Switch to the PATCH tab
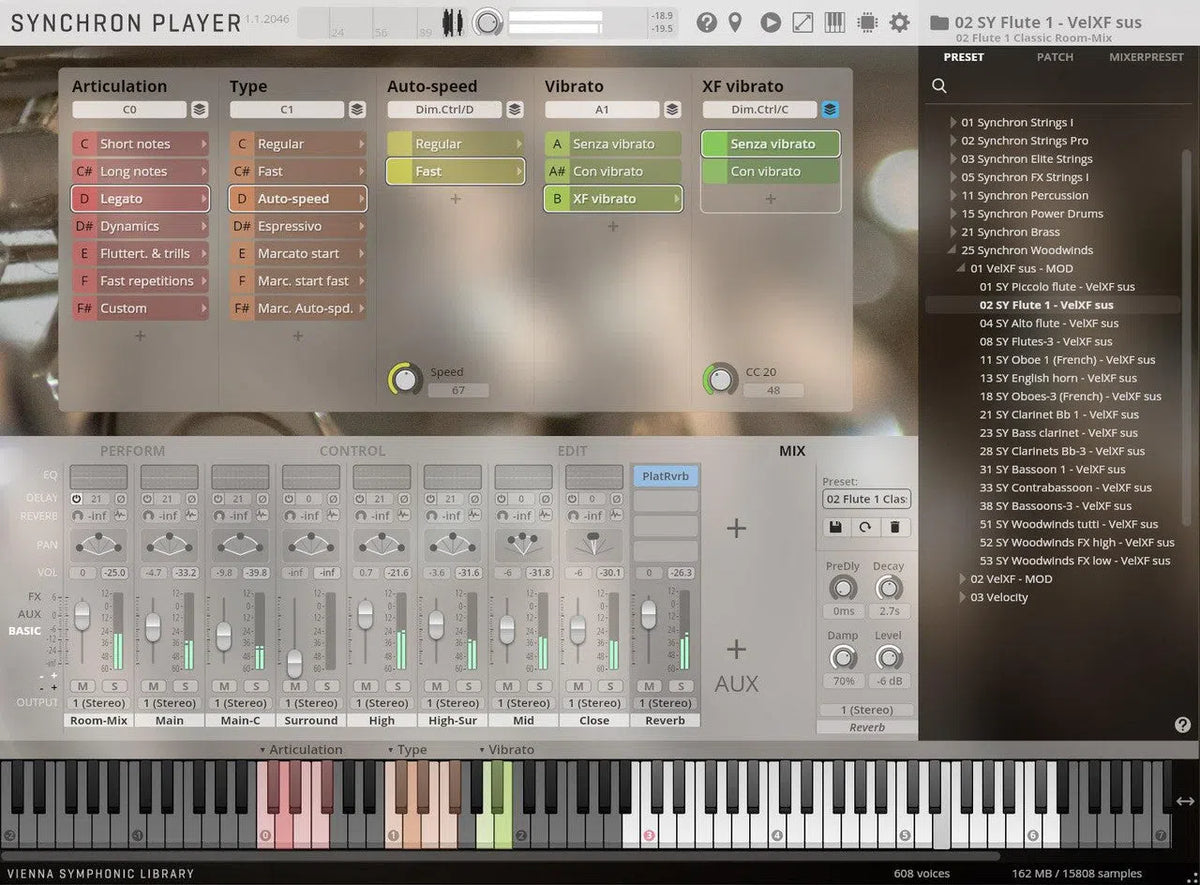The width and height of the screenshot is (1200, 885). point(1054,57)
